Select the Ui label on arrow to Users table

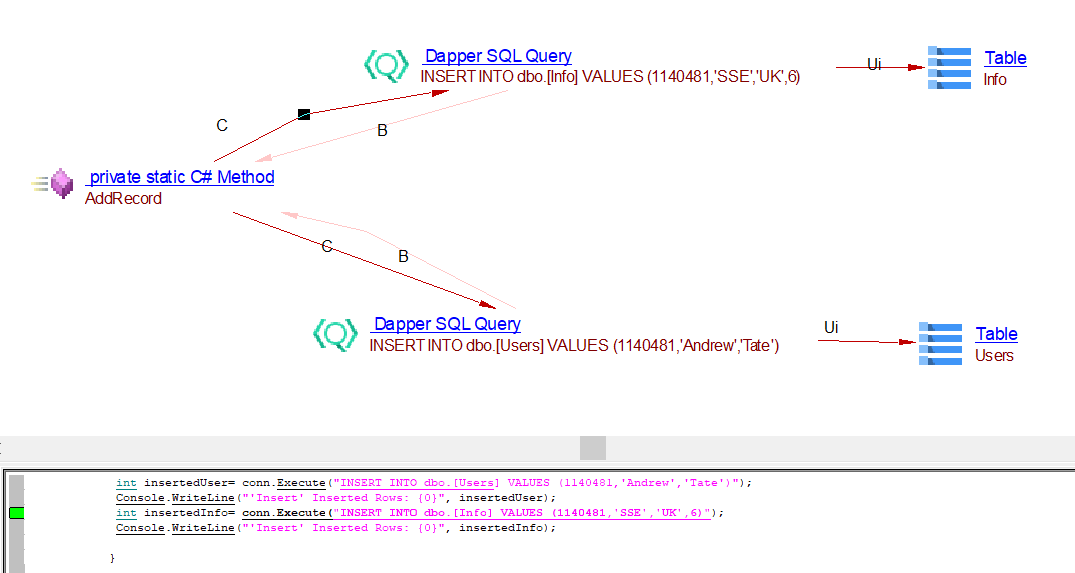(x=831, y=328)
